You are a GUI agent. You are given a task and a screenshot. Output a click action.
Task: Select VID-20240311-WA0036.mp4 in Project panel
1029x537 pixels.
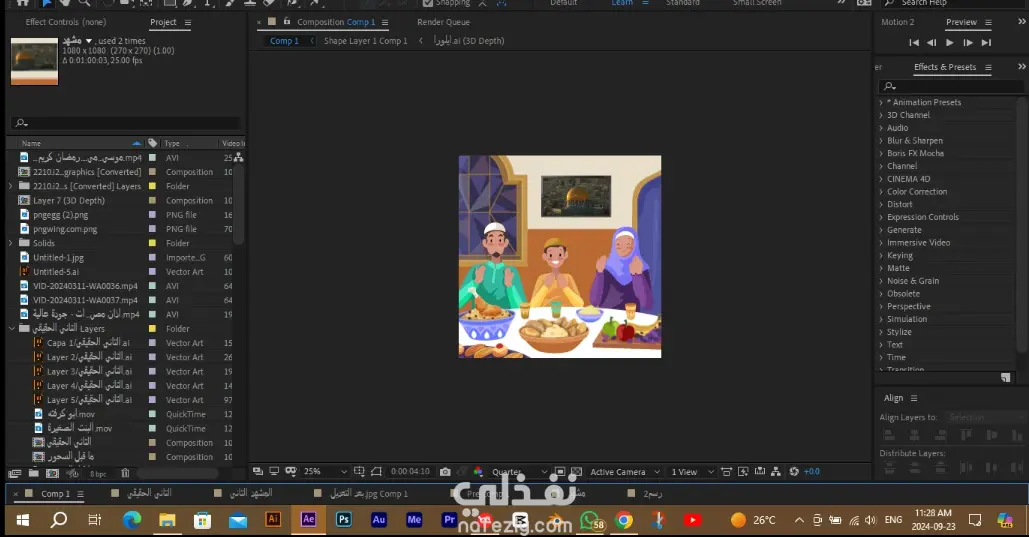tap(85, 286)
